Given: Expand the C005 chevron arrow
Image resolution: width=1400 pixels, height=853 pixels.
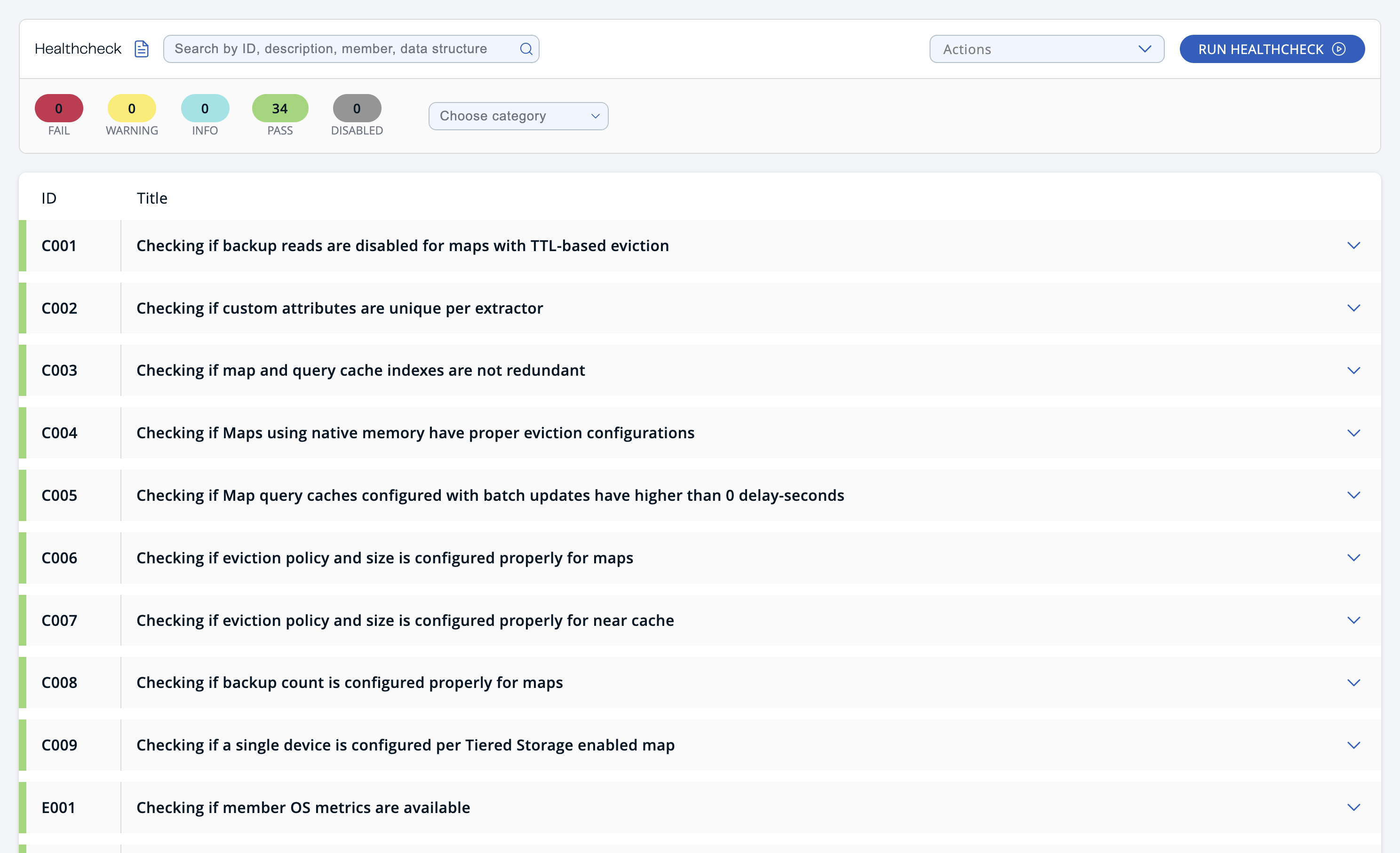Looking at the screenshot, I should tap(1353, 495).
